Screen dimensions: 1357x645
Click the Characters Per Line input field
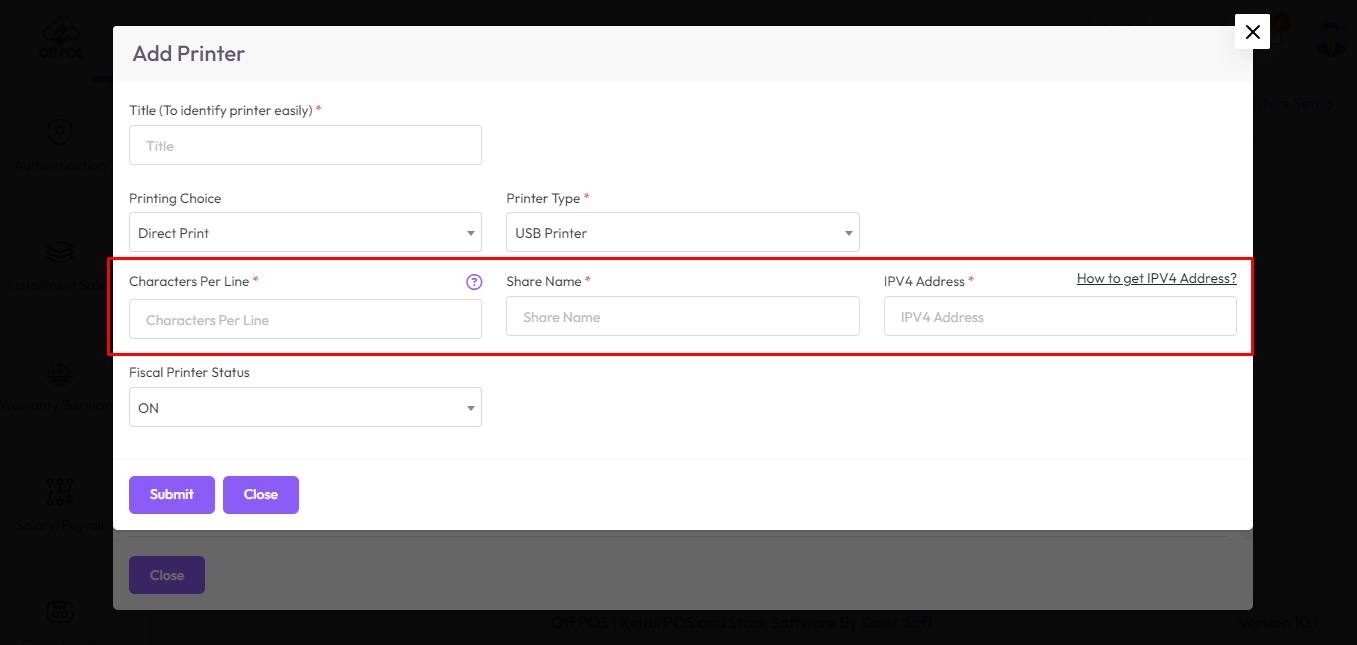coord(305,319)
